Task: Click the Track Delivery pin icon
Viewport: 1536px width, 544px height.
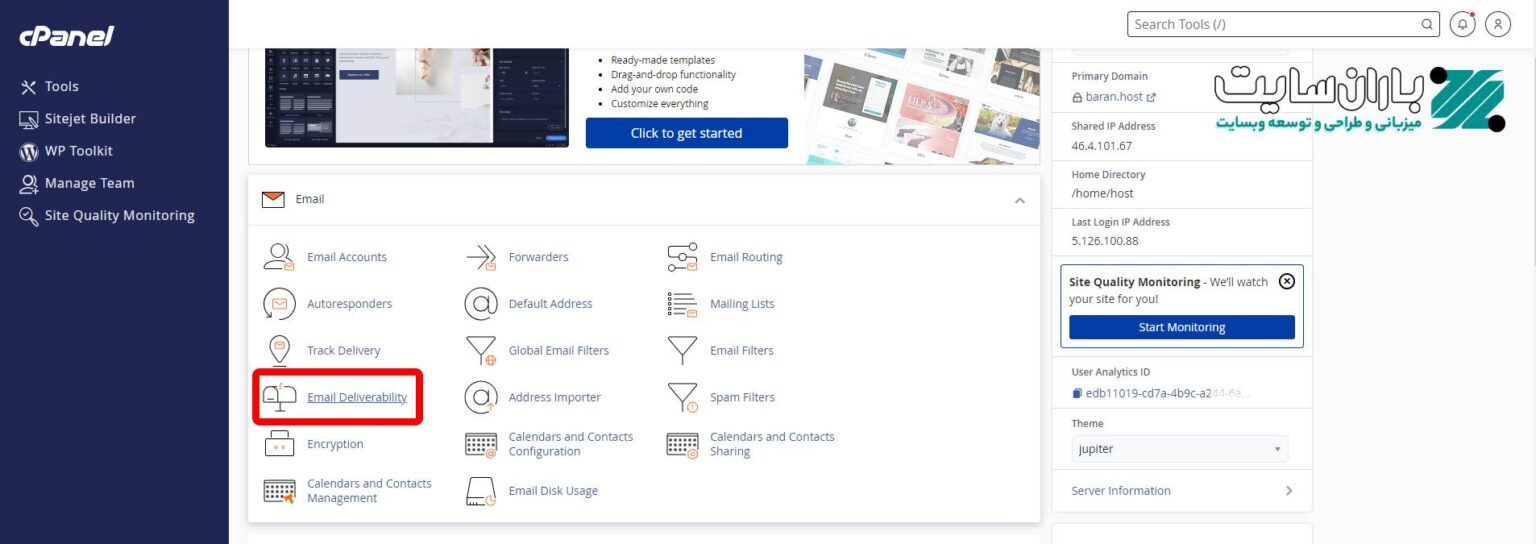Action: click(279, 351)
